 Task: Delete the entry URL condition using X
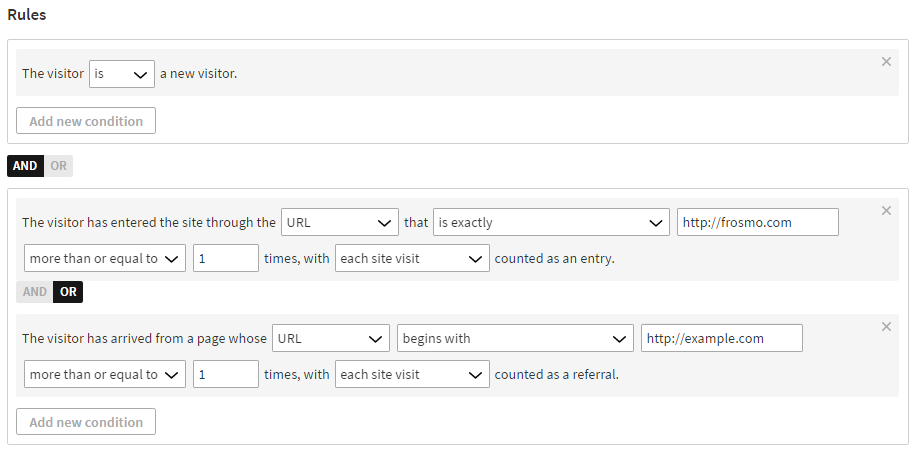[x=886, y=211]
